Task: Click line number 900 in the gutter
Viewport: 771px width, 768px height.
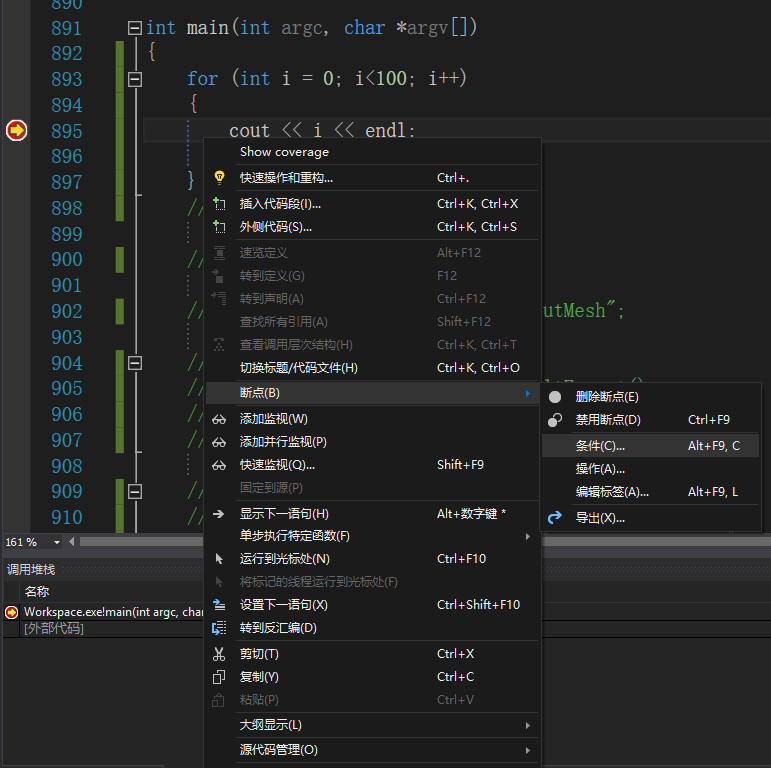Action: 66,259
